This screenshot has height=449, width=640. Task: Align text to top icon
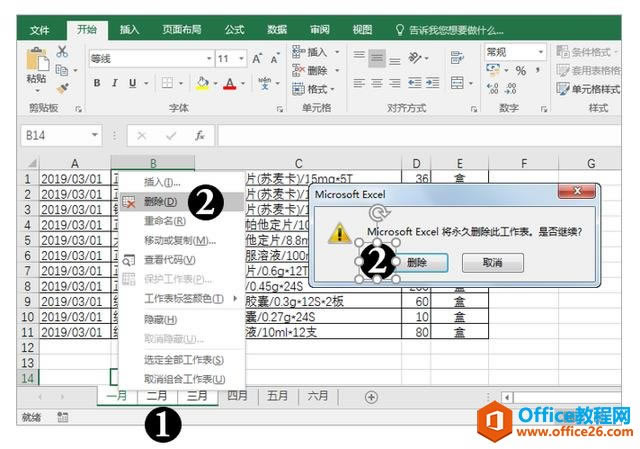point(359,56)
